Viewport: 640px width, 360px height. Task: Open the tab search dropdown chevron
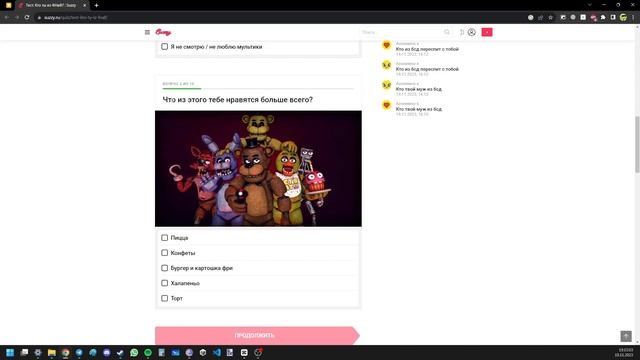[x=590, y=5]
